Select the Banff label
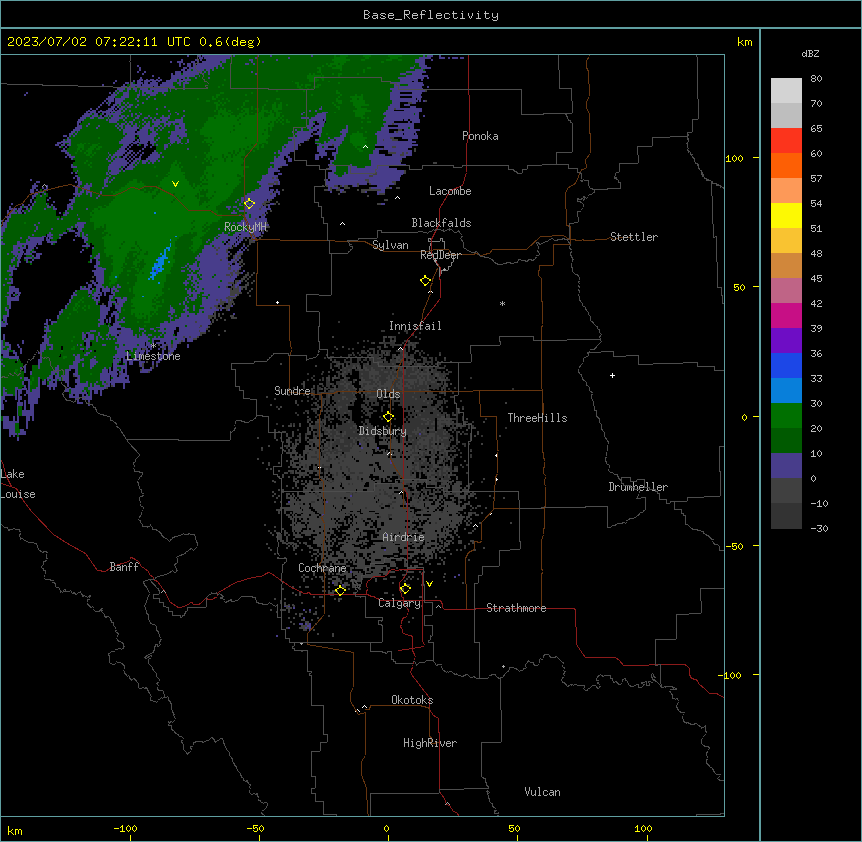The image size is (862, 842). pyautogui.click(x=124, y=567)
